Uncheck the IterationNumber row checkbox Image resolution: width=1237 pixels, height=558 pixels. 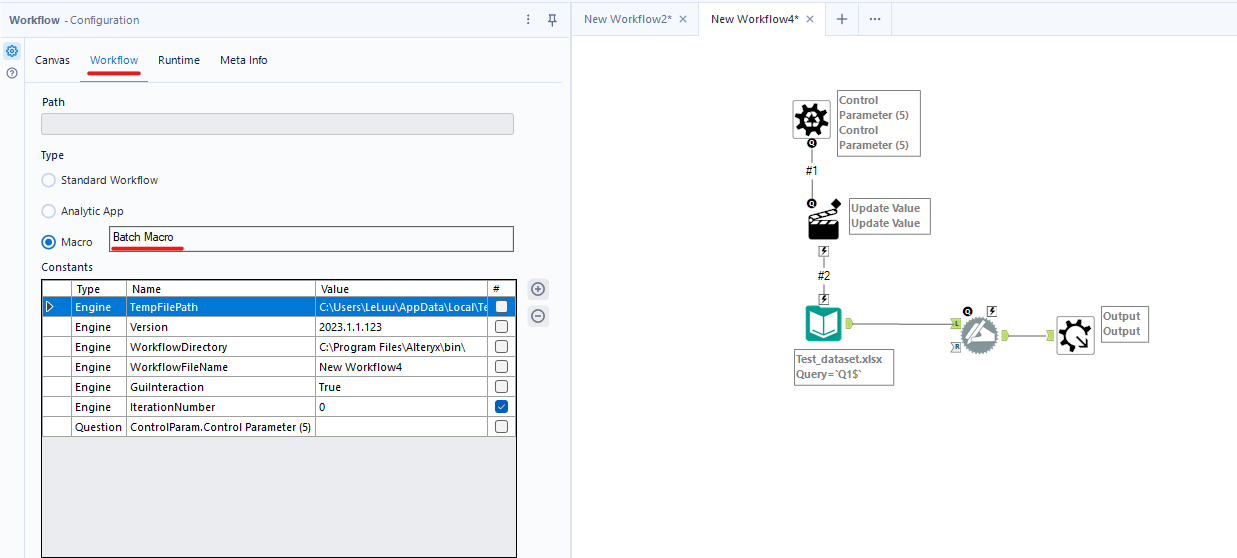[501, 407]
